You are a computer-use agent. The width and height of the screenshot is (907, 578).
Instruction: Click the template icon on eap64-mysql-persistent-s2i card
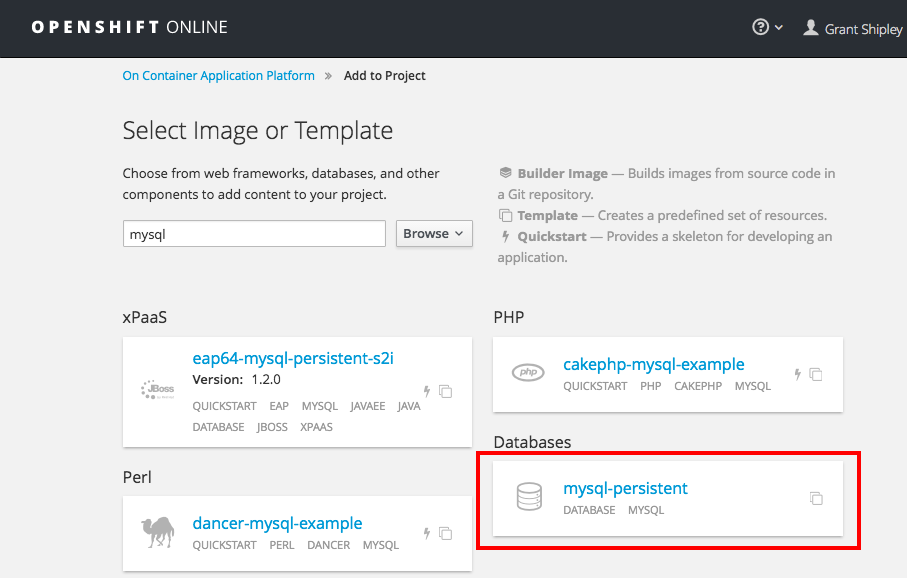446,391
